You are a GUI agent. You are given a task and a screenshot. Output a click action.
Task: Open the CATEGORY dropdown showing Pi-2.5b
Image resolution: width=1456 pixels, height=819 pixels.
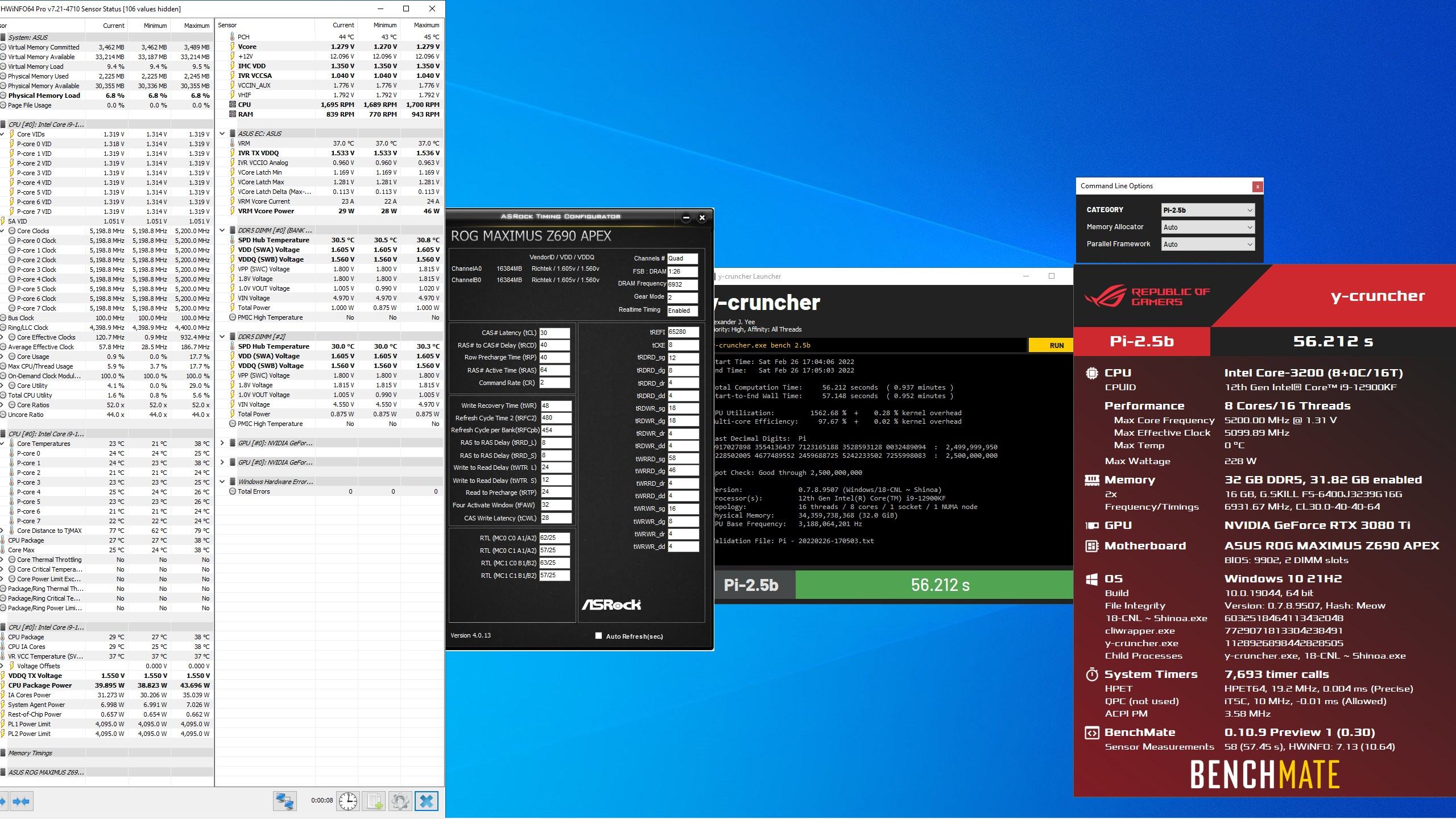pos(1208,210)
